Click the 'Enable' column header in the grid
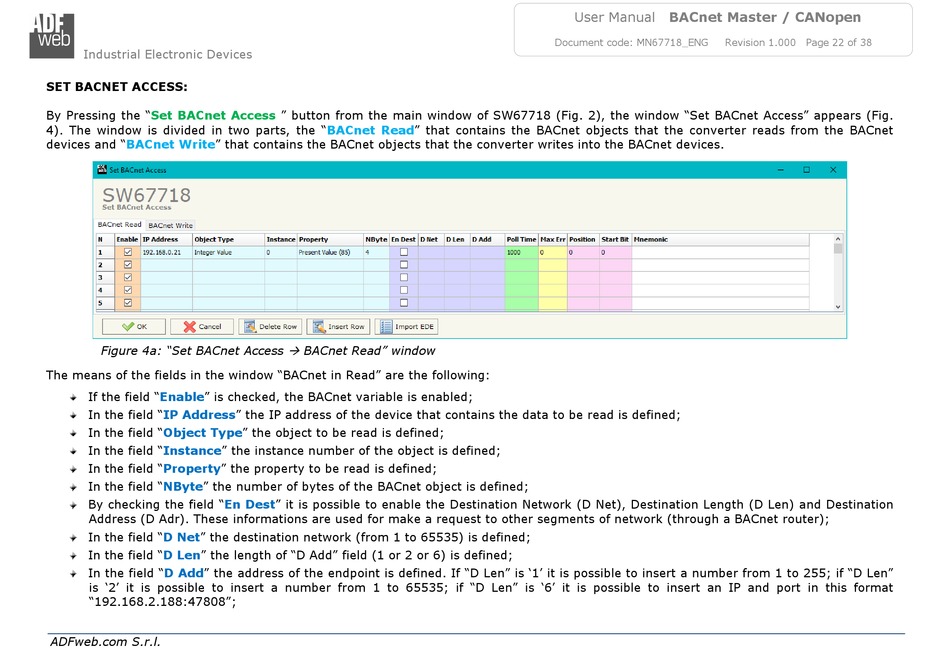The height and width of the screenshot is (659, 950). pos(128,239)
